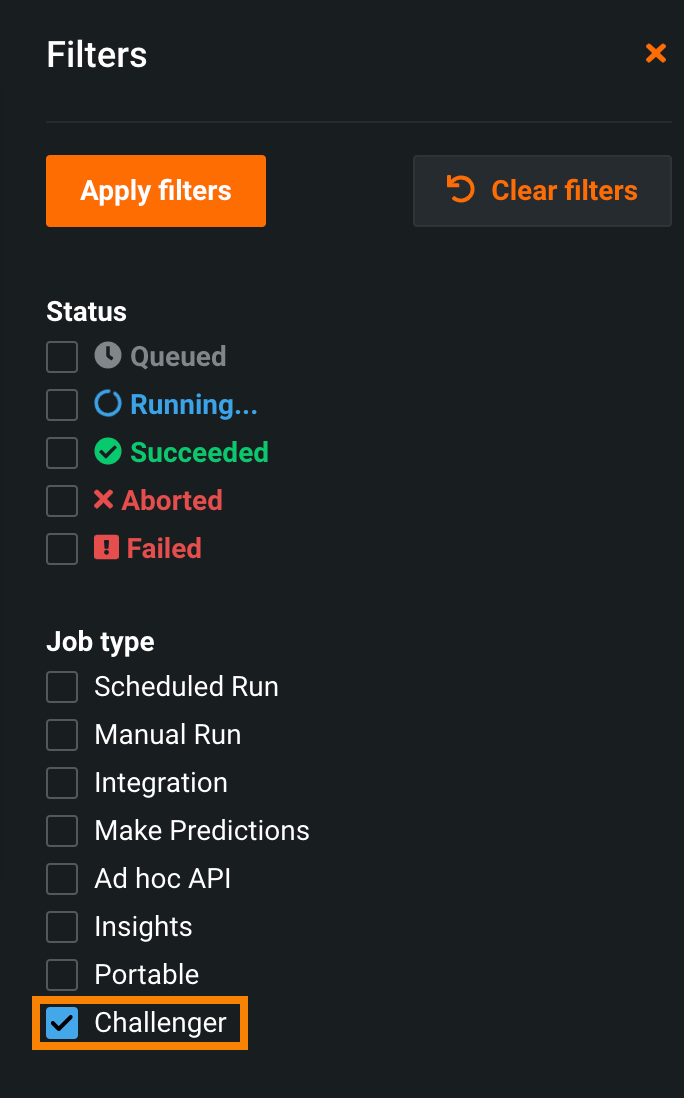This screenshot has width=684, height=1098.
Task: Click the green Succeeded checkmark icon
Action: [x=108, y=452]
